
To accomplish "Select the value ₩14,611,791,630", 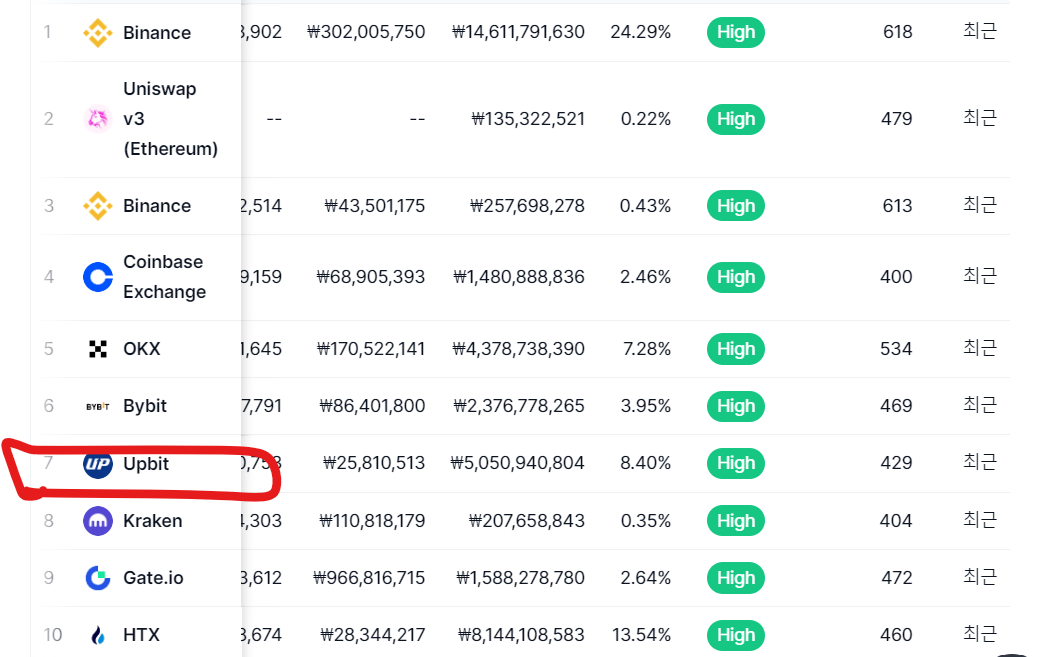I will pyautogui.click(x=518, y=32).
